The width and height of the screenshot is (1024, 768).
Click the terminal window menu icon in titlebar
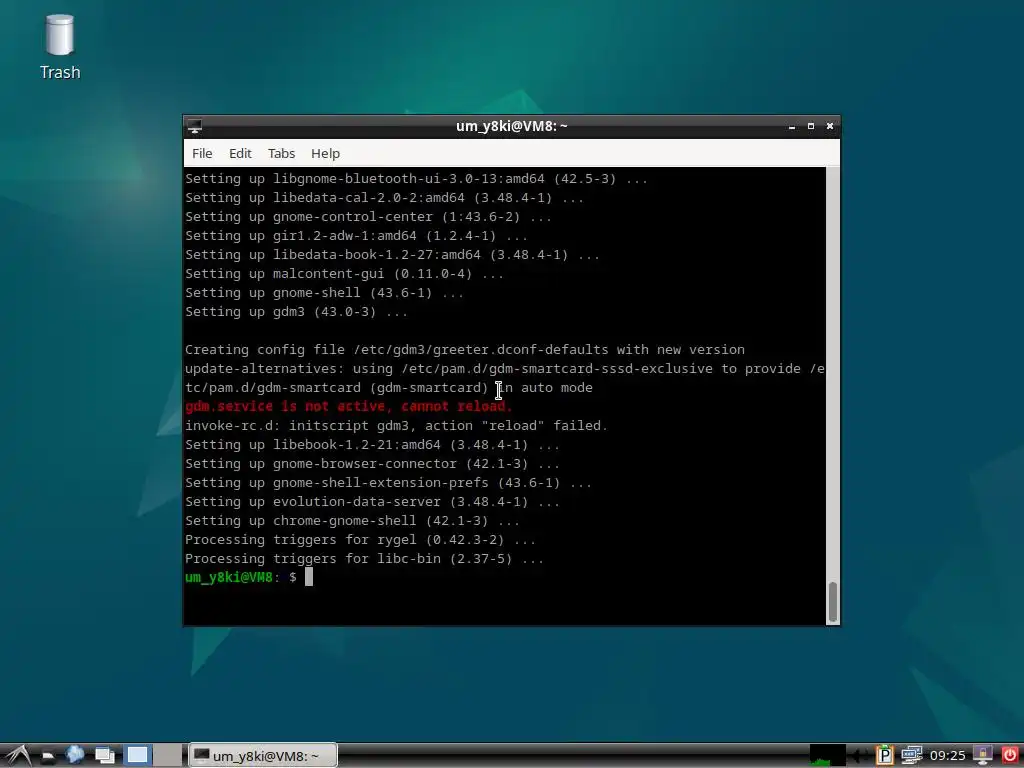[194, 127]
